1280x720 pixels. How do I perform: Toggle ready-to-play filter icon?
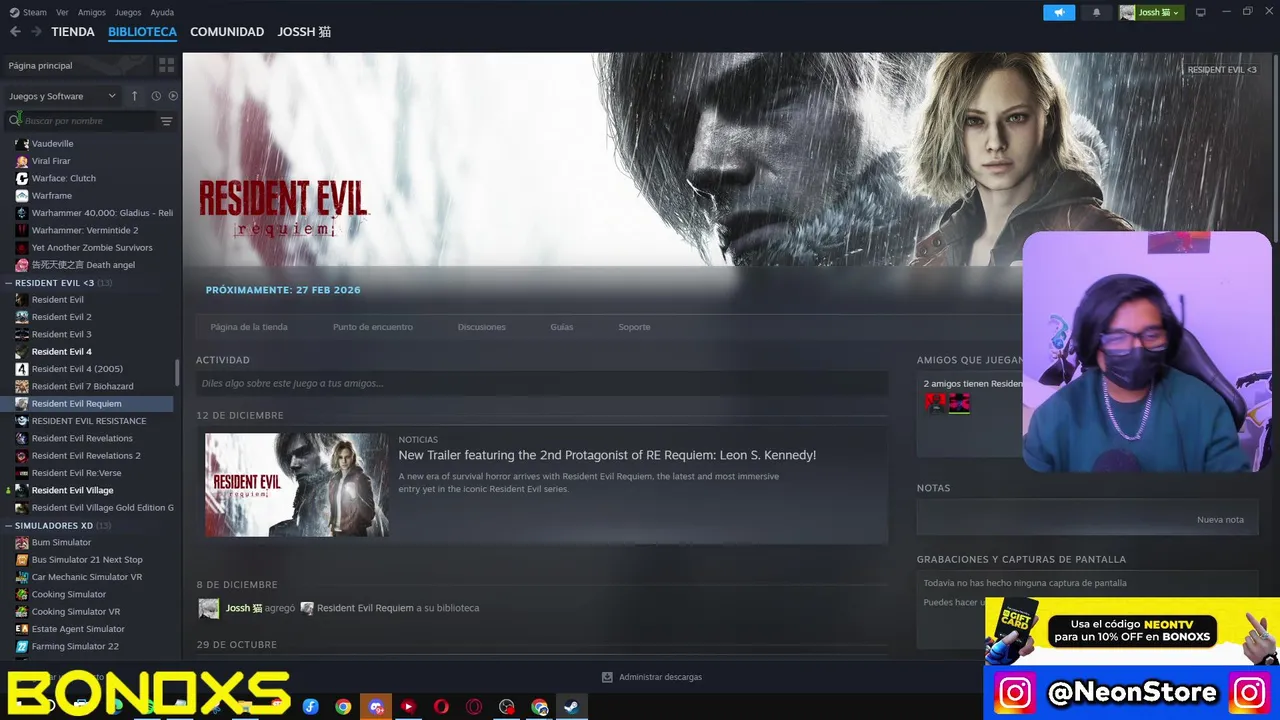point(173,96)
